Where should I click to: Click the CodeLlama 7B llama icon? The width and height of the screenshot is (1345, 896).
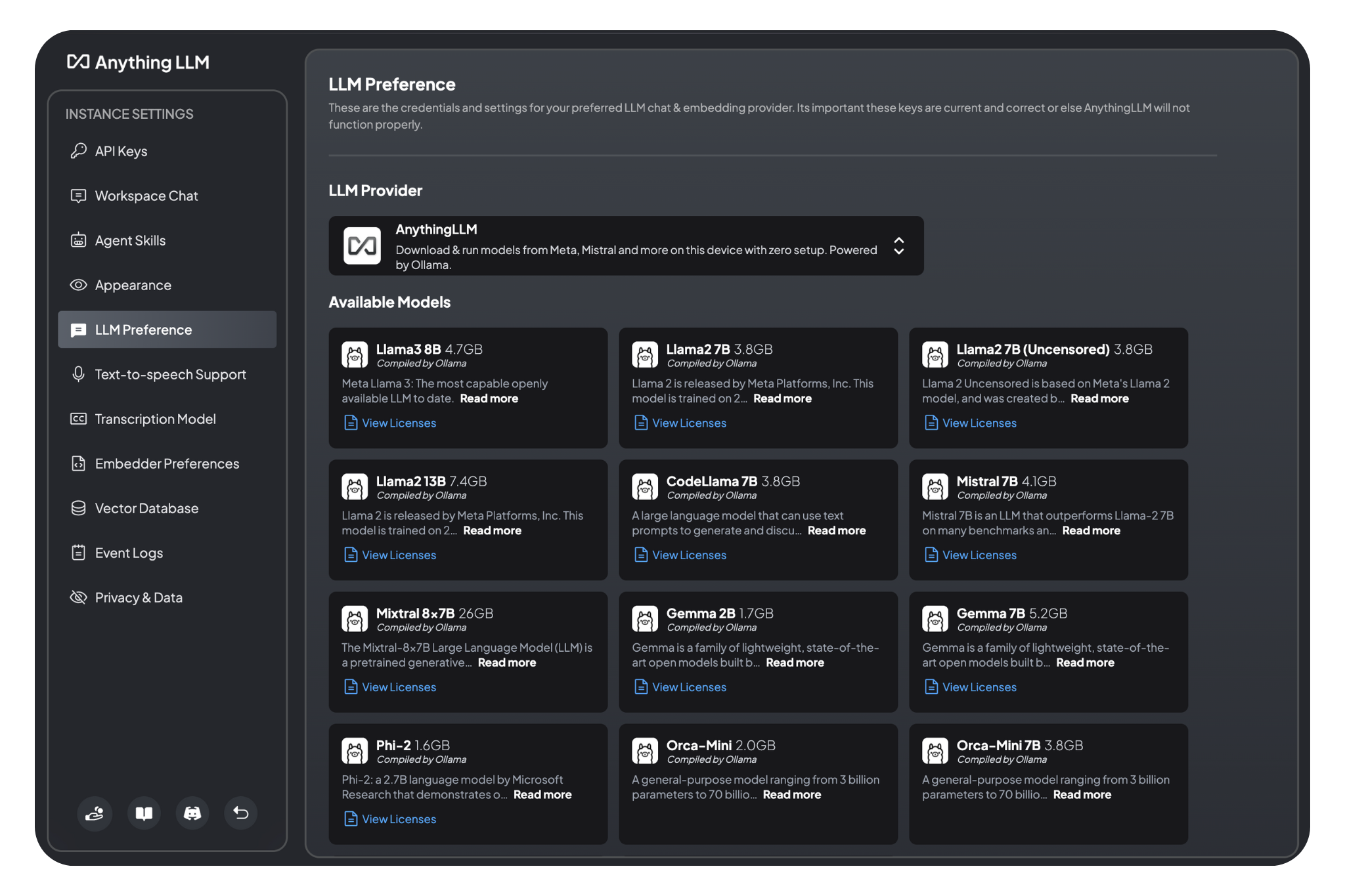[x=645, y=487]
